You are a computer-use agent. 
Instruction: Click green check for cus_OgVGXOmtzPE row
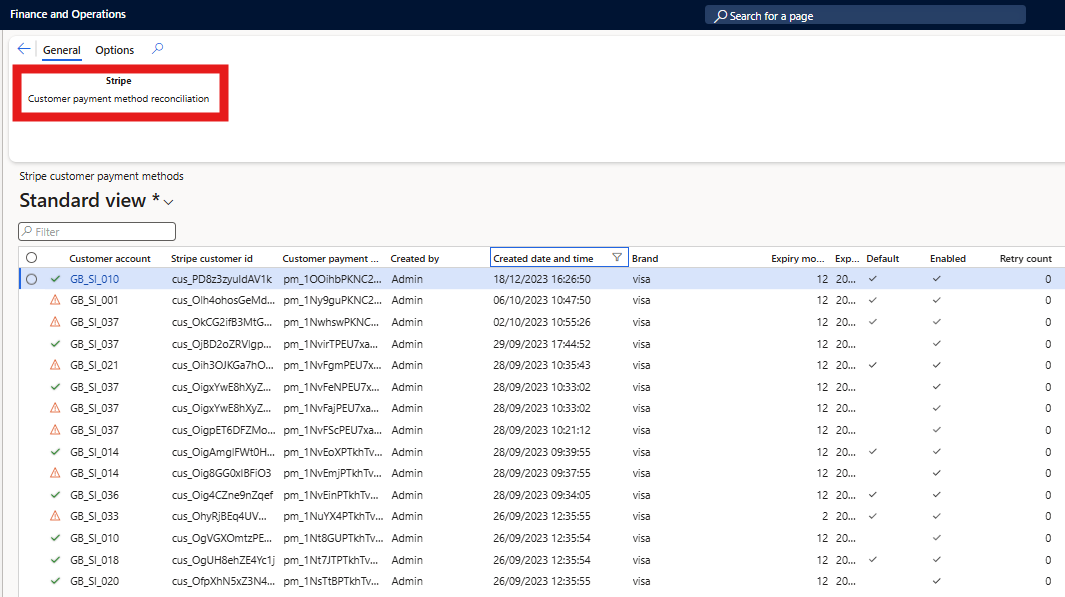[x=56, y=538]
